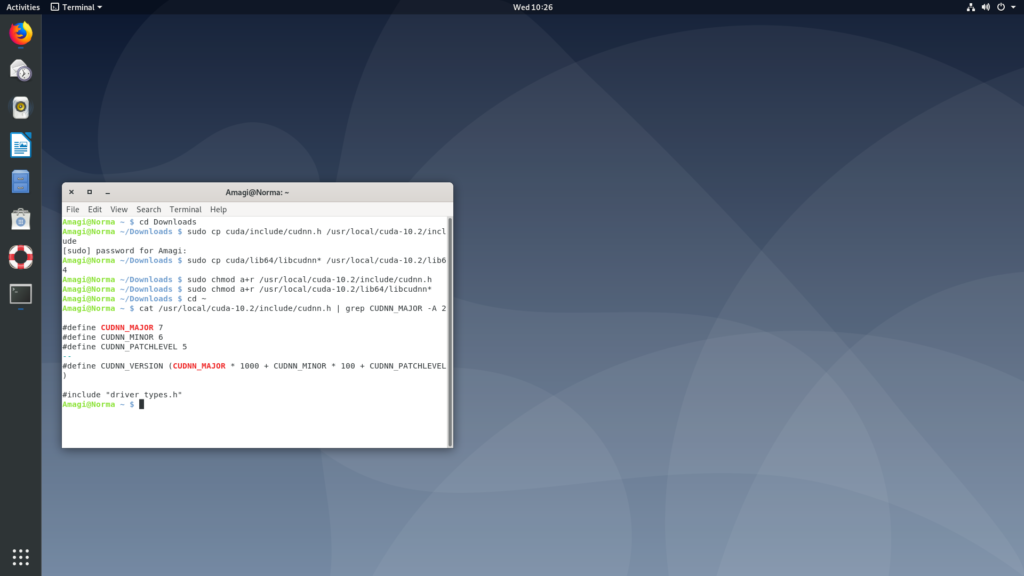Maximize the Terminal window
The height and width of the screenshot is (576, 1024).
coord(89,192)
